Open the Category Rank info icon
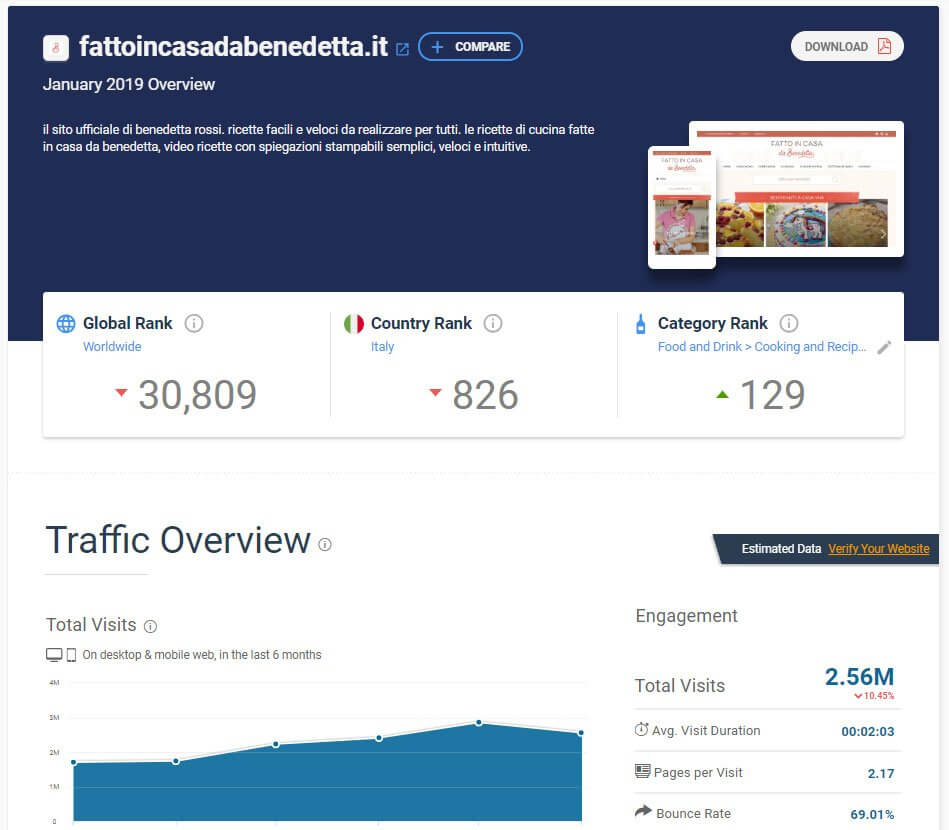The height and width of the screenshot is (830, 949). (789, 323)
